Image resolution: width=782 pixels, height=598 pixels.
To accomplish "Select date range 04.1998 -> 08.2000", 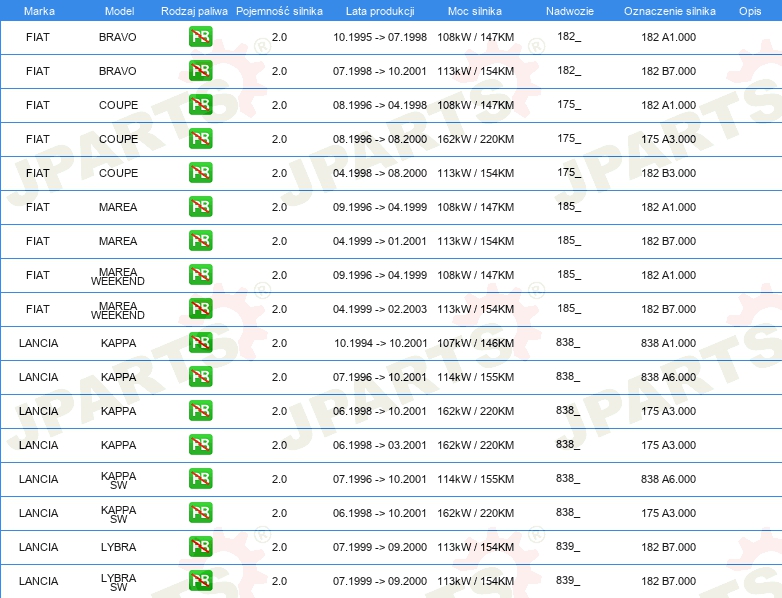I will tap(380, 173).
